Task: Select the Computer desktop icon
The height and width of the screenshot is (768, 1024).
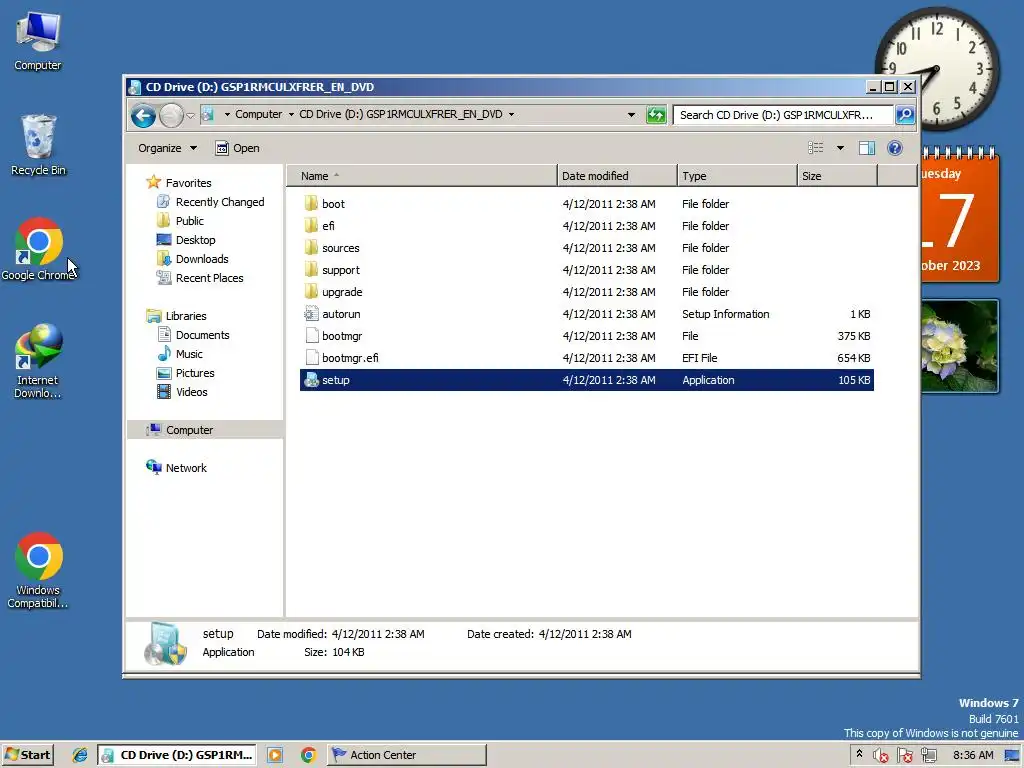Action: tap(38, 41)
